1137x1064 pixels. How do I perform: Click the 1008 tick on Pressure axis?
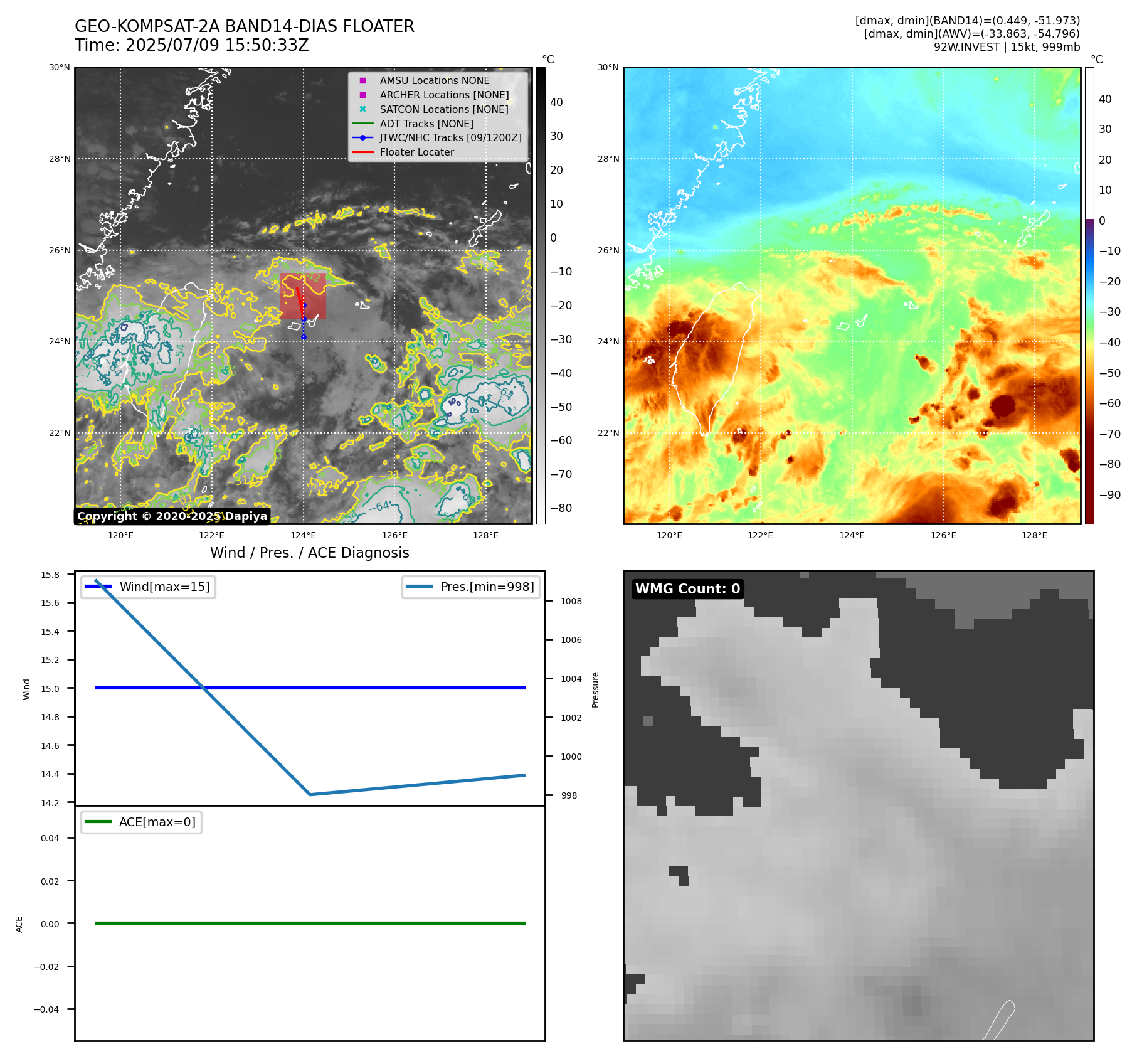click(571, 601)
